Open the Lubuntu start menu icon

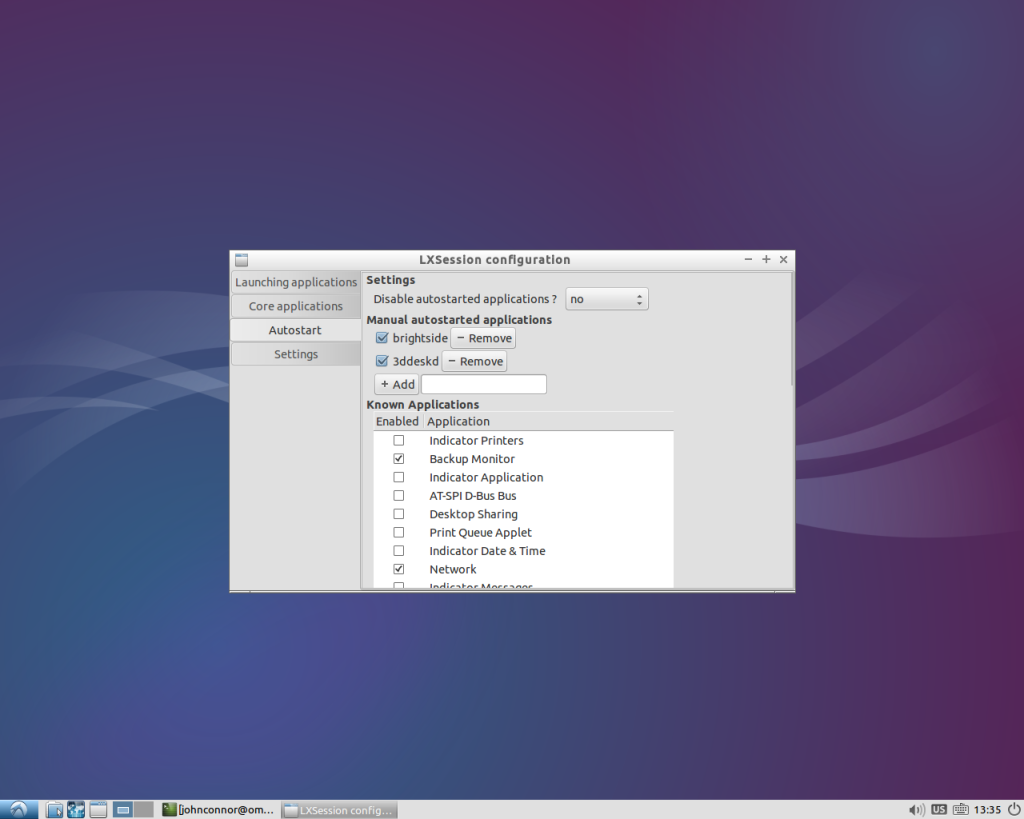point(18,809)
